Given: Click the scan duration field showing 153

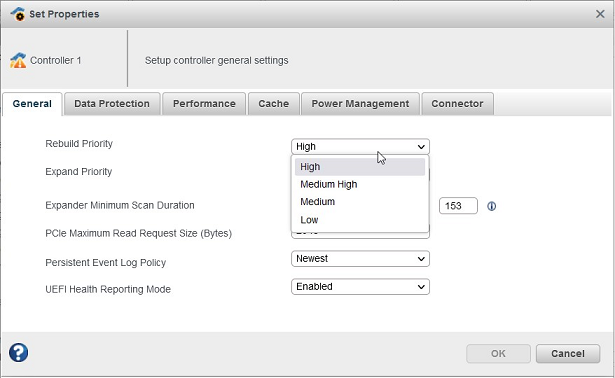Looking at the screenshot, I should pos(458,206).
